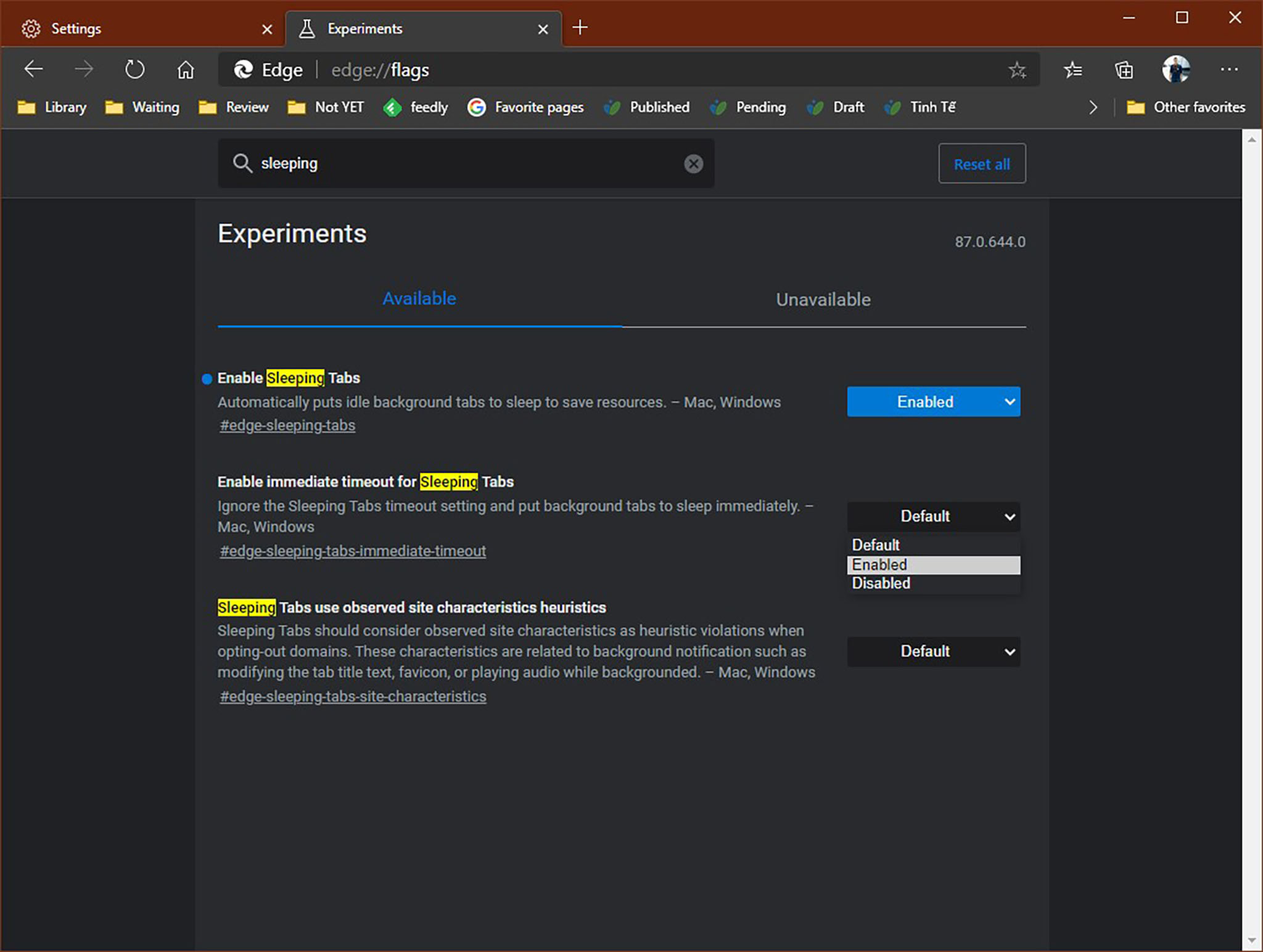Go to the Home page icon
Screen dimensions: 1263x952
[185, 70]
